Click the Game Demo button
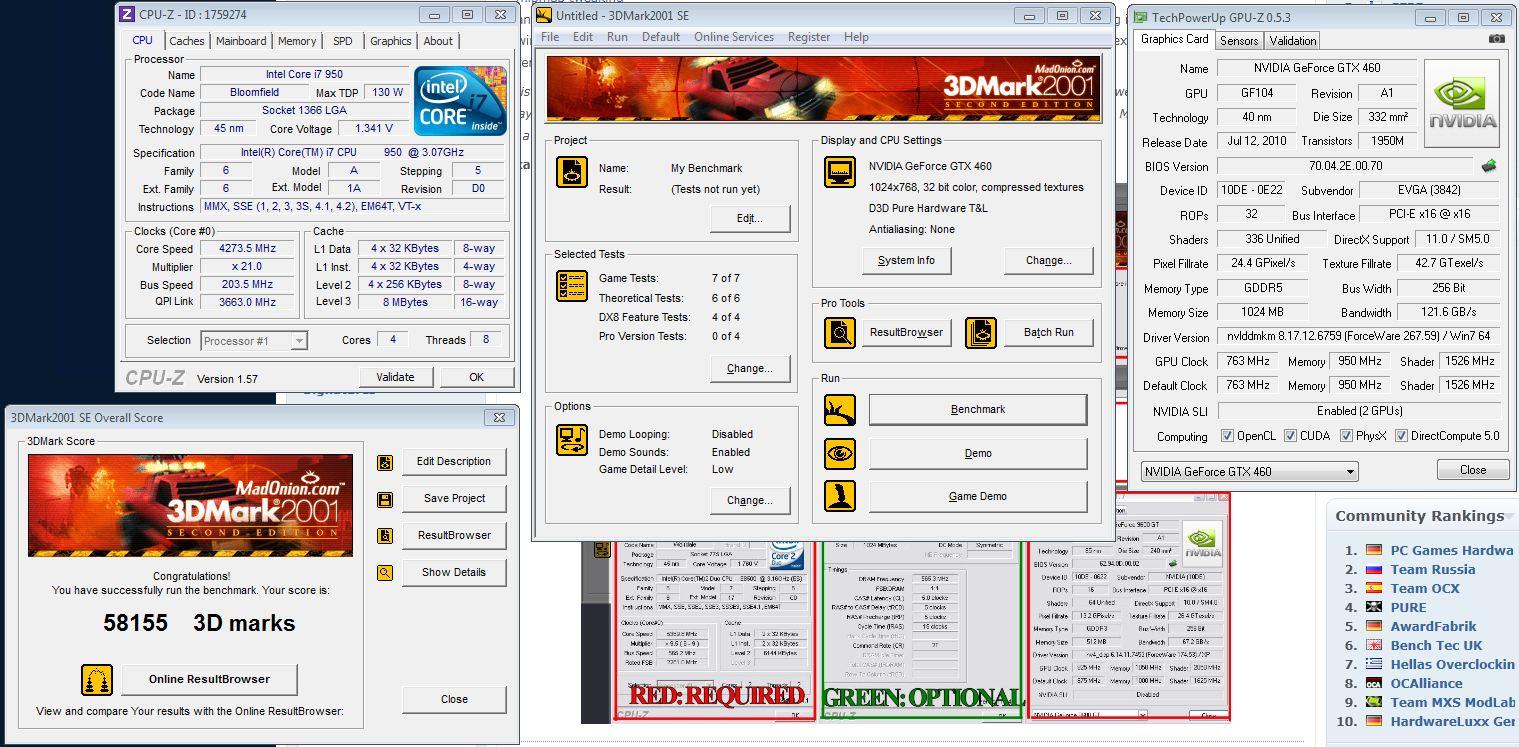 coord(978,496)
